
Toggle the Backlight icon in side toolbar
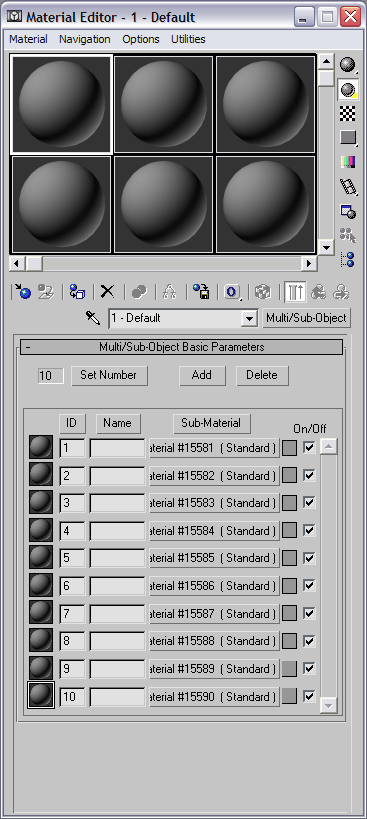tap(348, 89)
